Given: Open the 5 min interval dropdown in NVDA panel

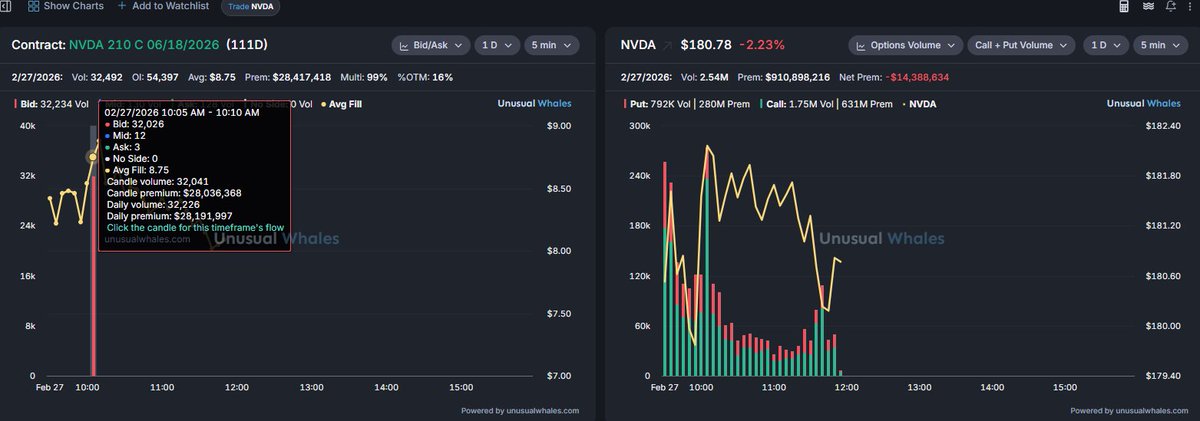Looking at the screenshot, I should coord(1162,45).
